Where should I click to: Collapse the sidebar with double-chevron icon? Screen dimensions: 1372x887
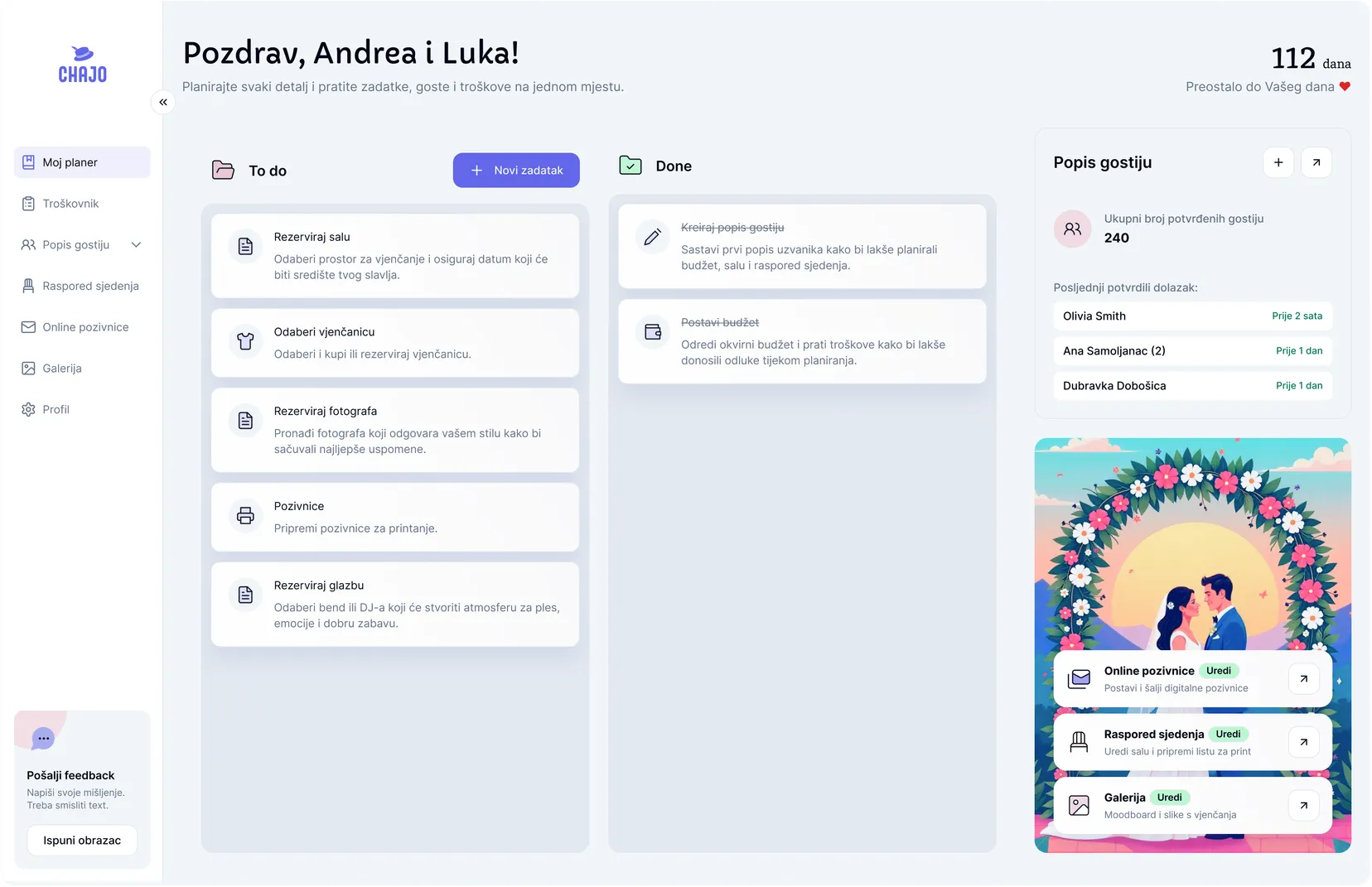[x=163, y=102]
